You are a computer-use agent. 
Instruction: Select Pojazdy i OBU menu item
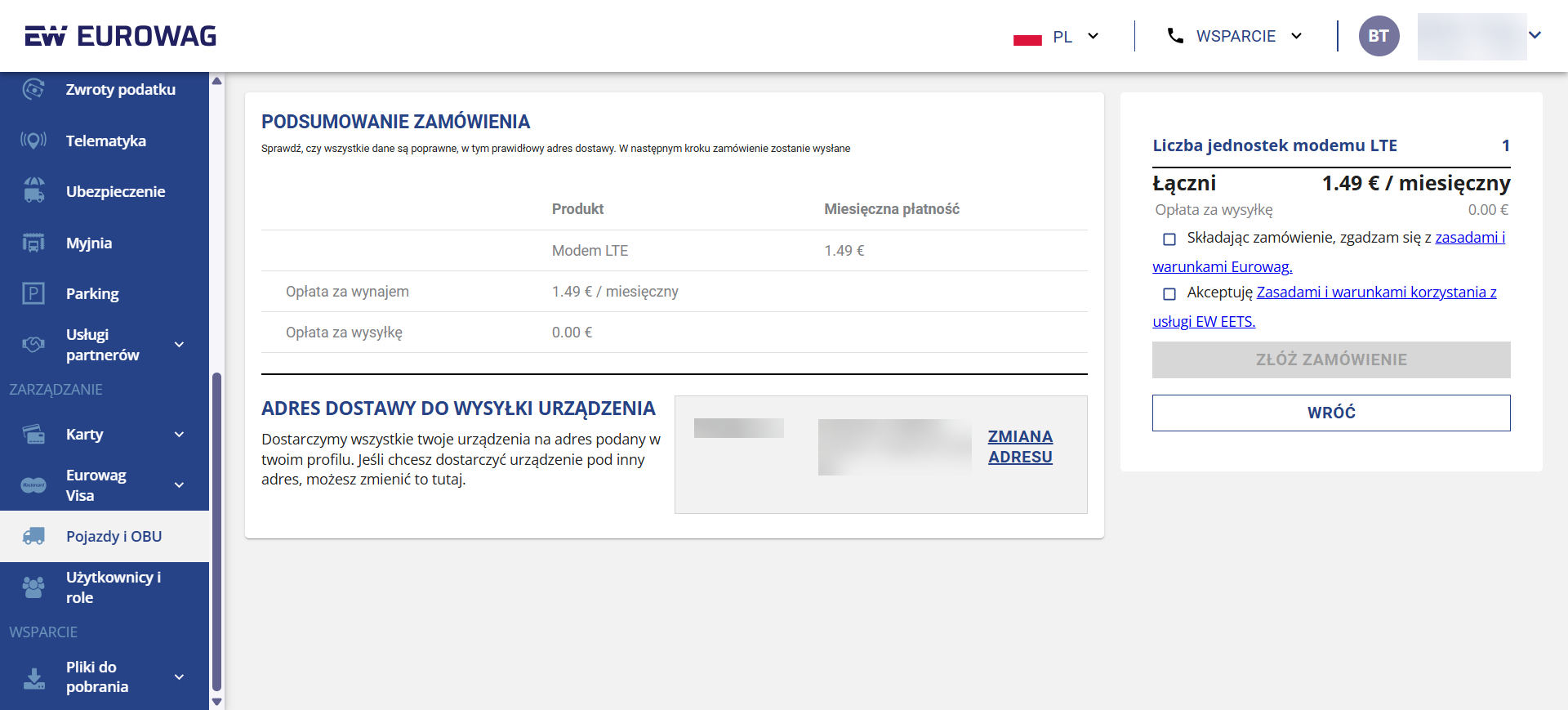tap(105, 536)
